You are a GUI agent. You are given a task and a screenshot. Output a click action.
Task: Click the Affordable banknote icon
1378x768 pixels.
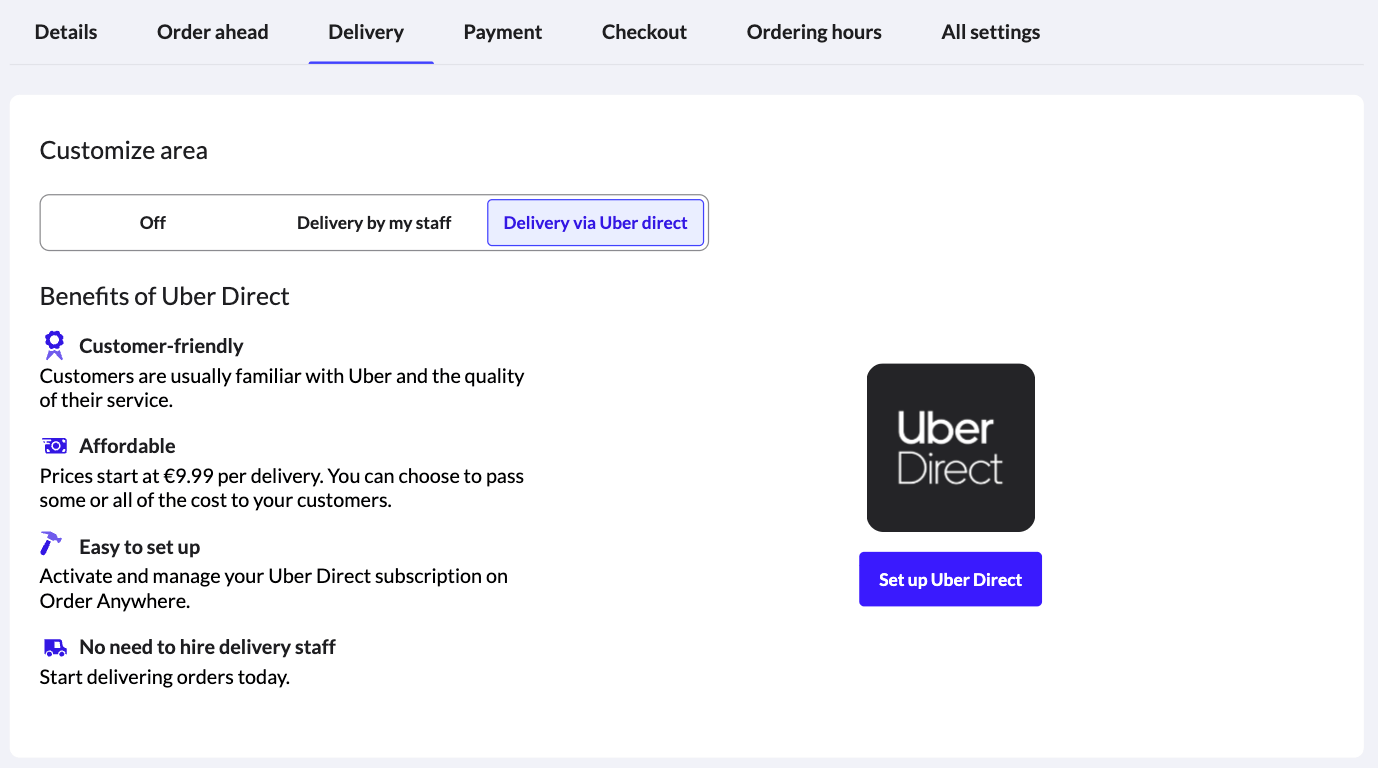[x=53, y=445]
